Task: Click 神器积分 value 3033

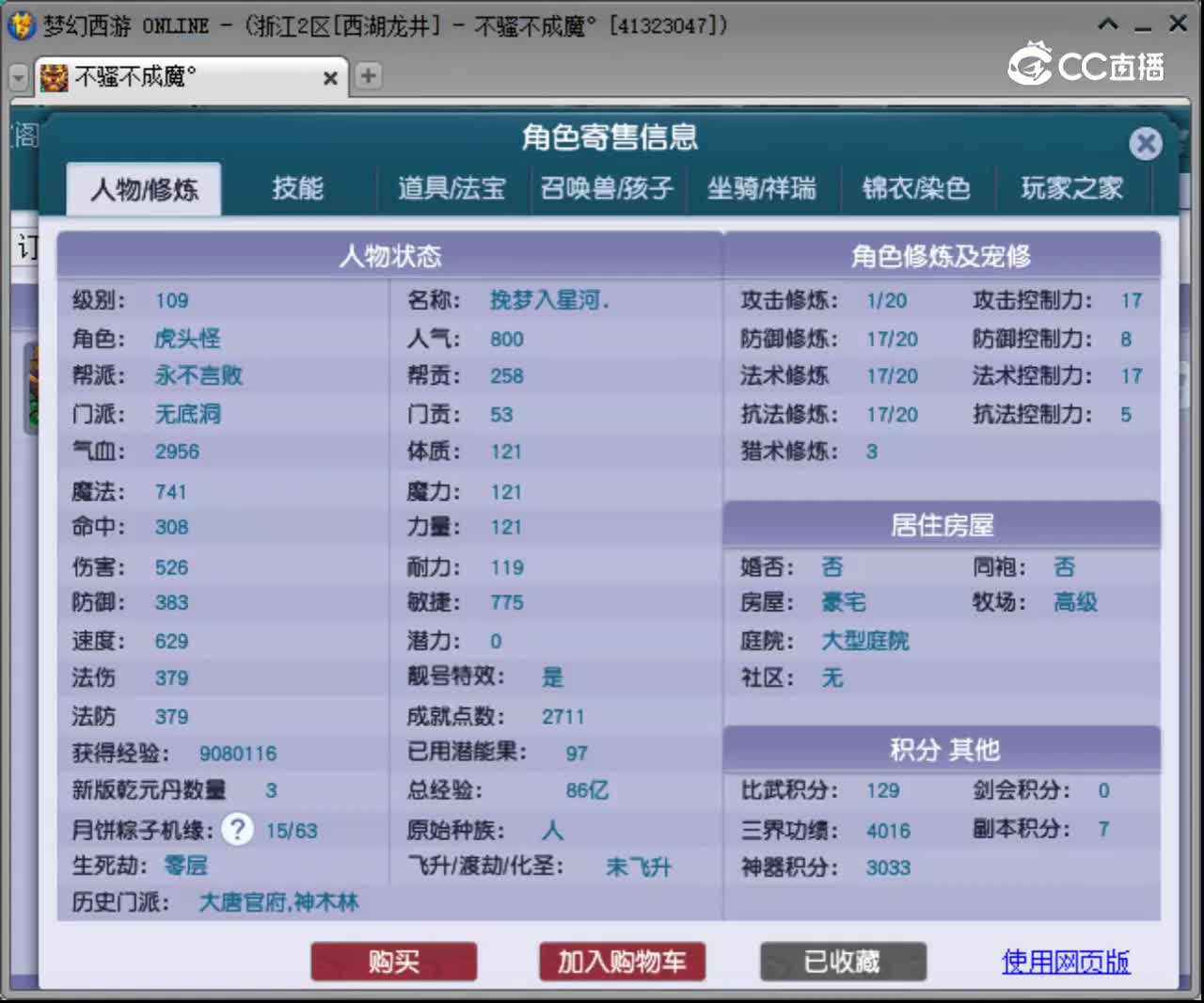Action: pyautogui.click(x=888, y=868)
